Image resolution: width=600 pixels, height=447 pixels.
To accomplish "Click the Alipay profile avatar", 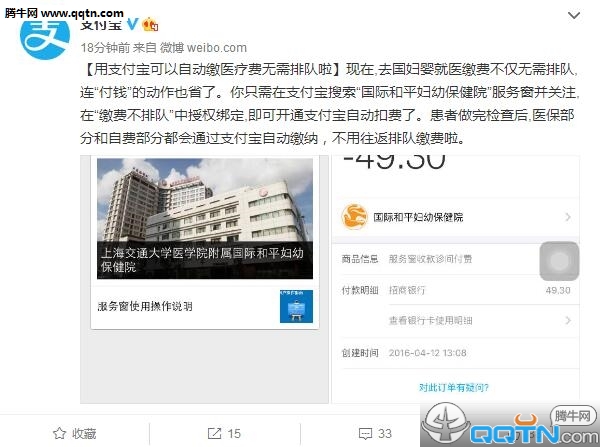I will pyautogui.click(x=45, y=38).
